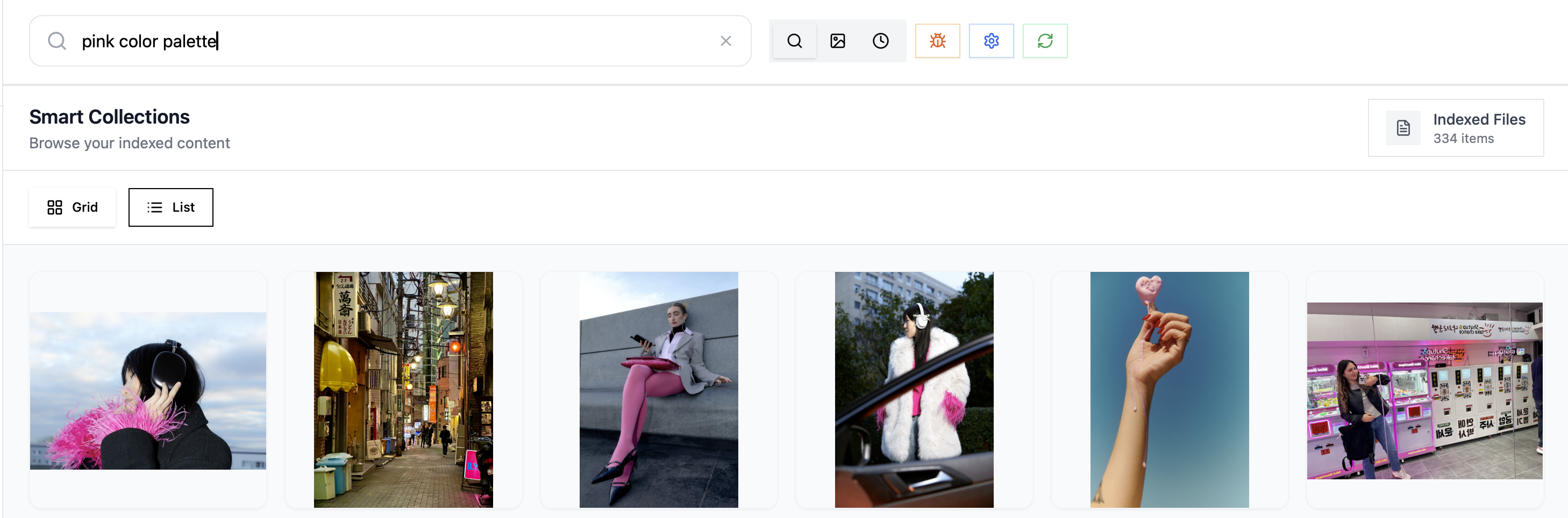Open the search history clock icon

click(x=880, y=41)
